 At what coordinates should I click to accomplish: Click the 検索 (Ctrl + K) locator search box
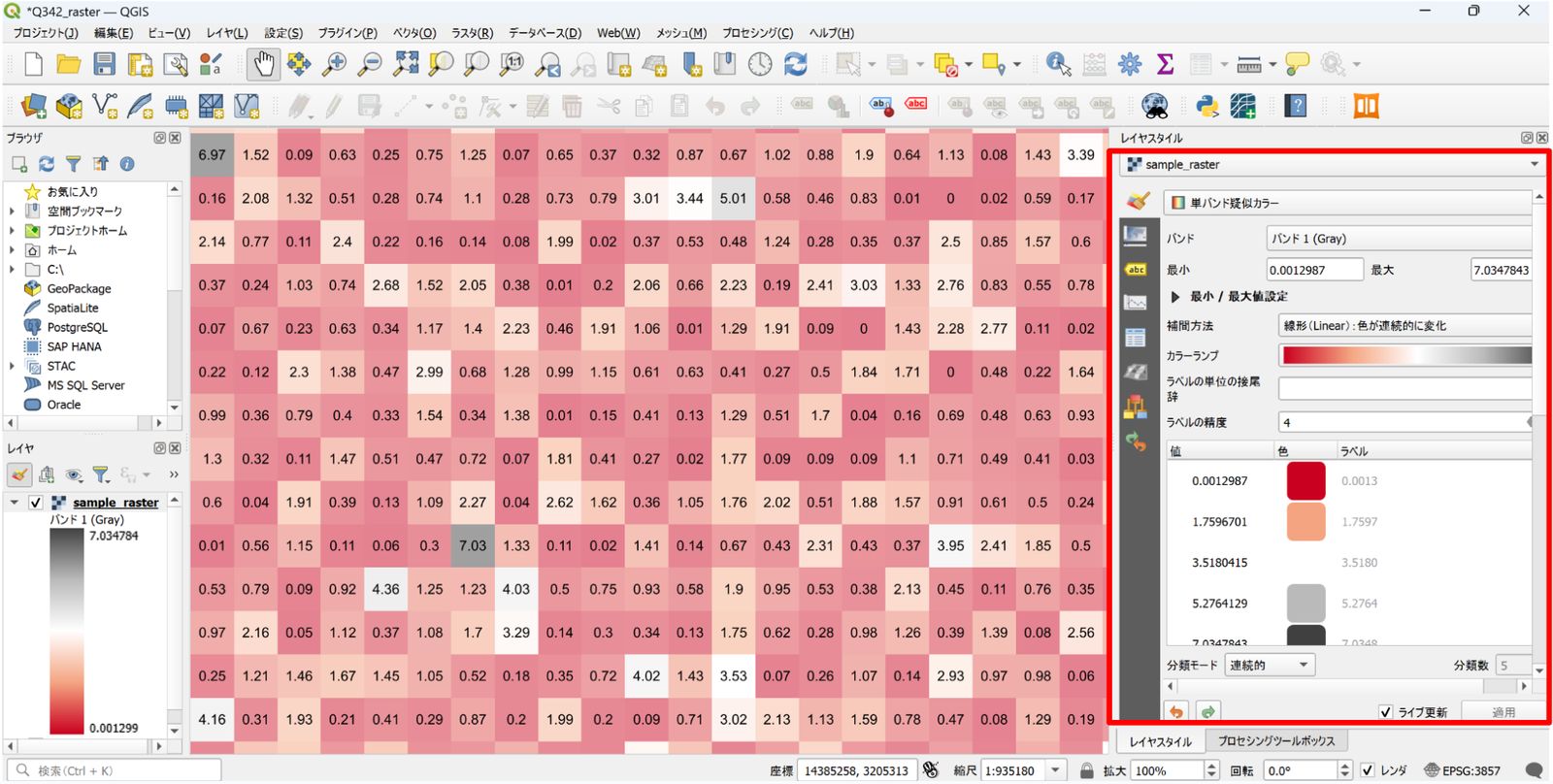click(x=115, y=770)
